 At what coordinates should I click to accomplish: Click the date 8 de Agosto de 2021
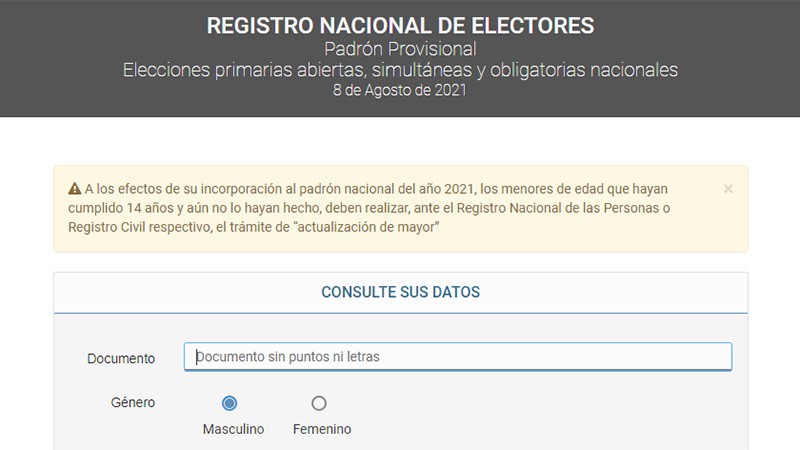click(x=400, y=90)
